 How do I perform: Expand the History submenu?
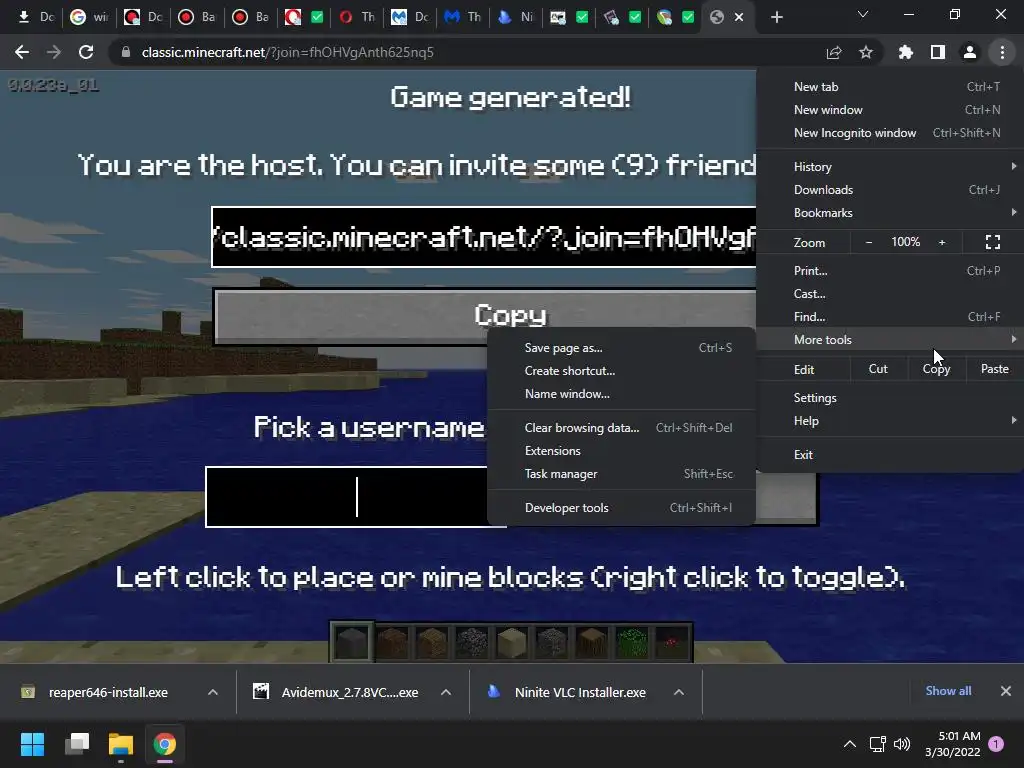coord(889,167)
